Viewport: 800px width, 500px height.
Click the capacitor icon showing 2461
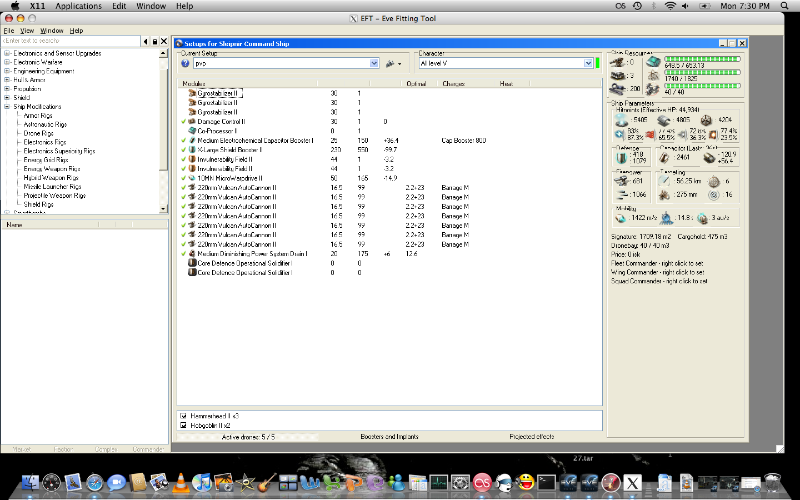(665, 158)
